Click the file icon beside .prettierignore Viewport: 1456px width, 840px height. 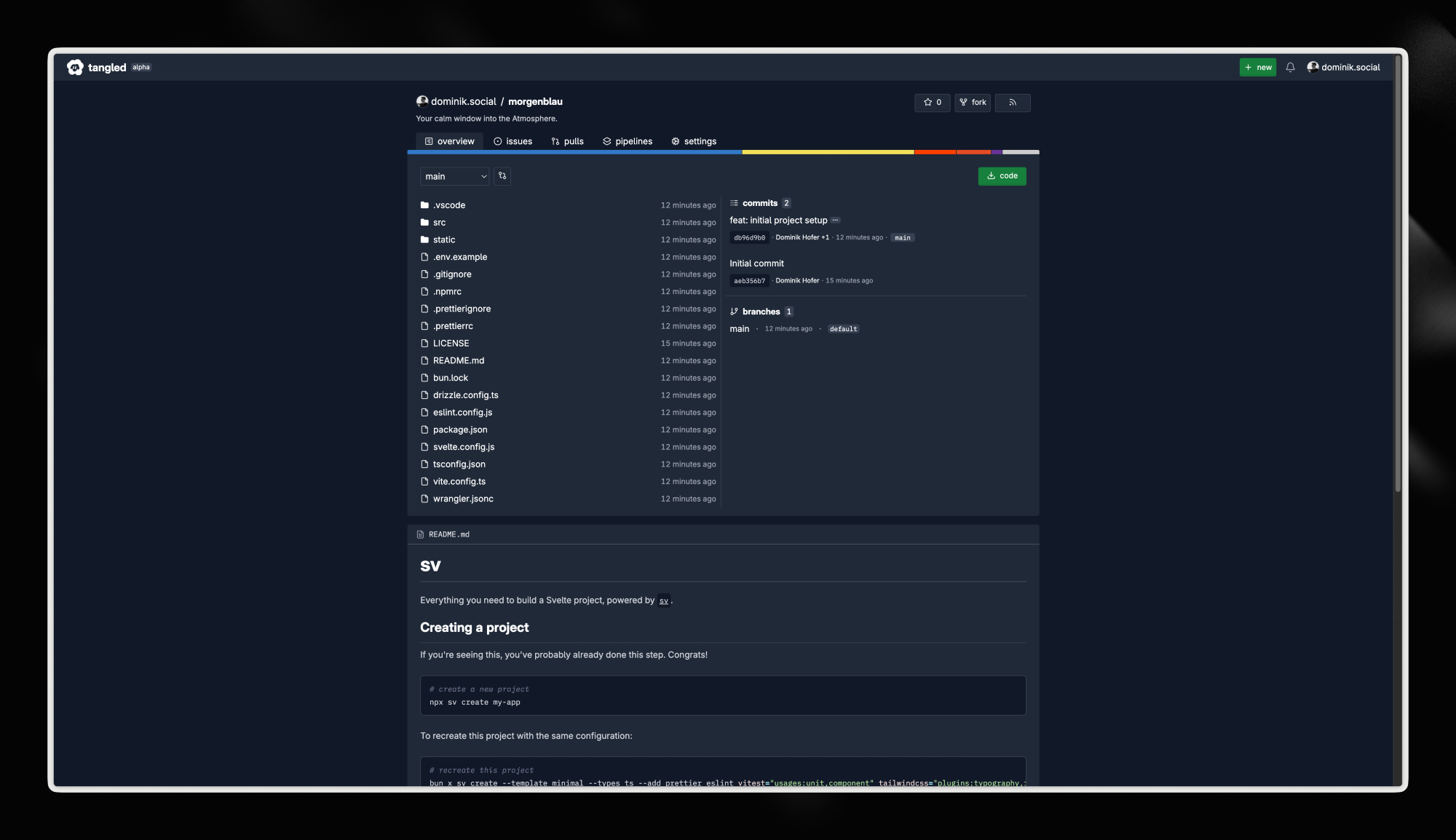(x=424, y=309)
